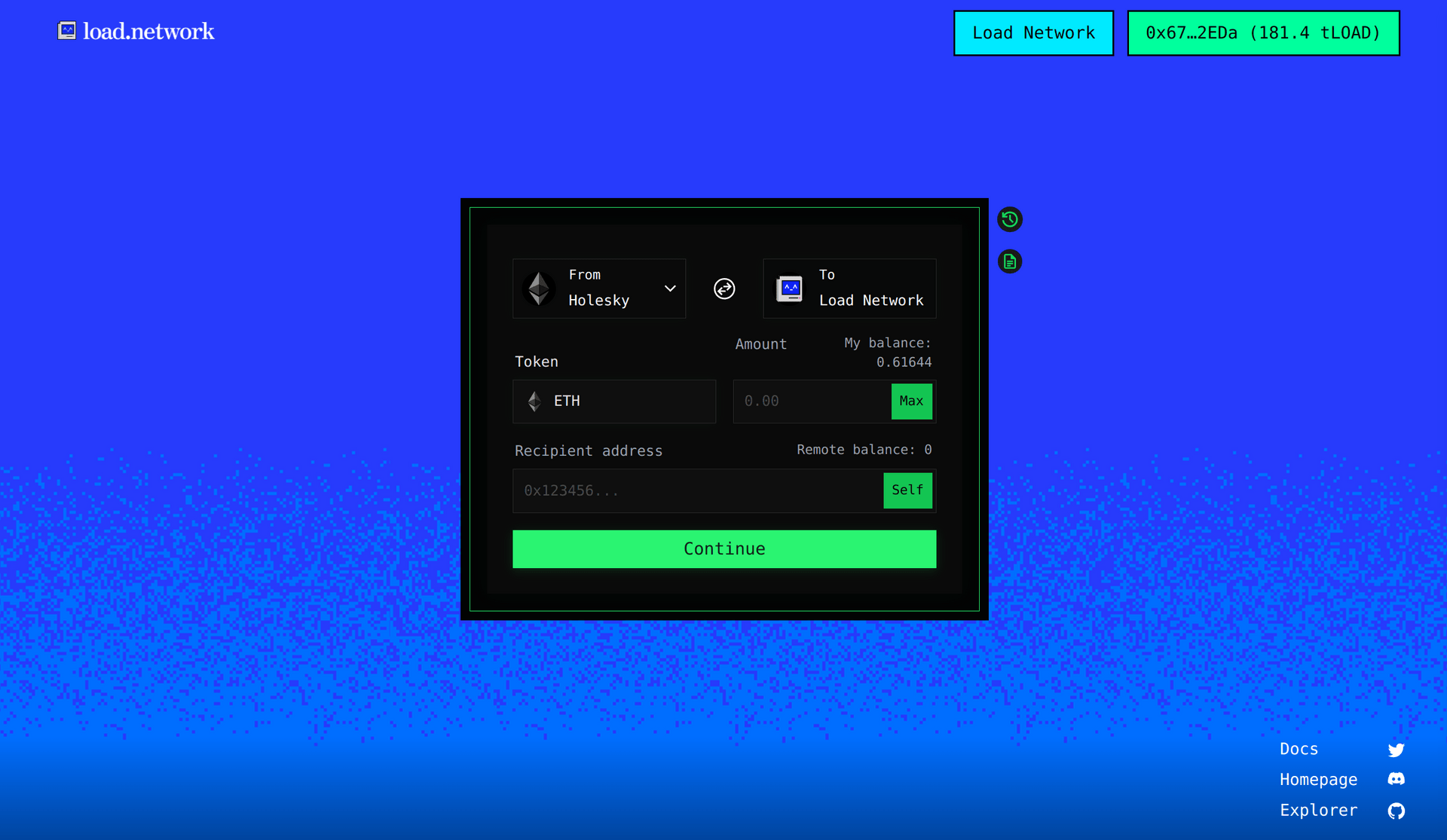
Task: Open the ETH token selector
Action: (614, 402)
